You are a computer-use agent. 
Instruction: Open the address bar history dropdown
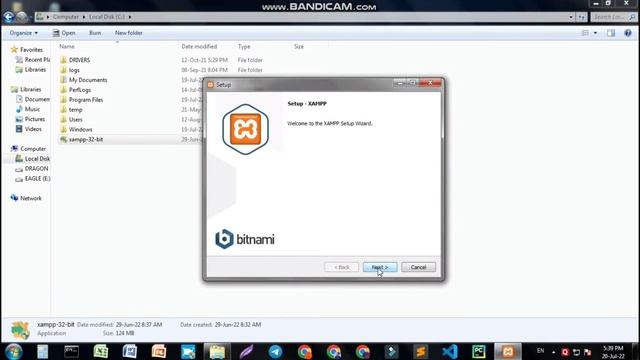[571, 17]
